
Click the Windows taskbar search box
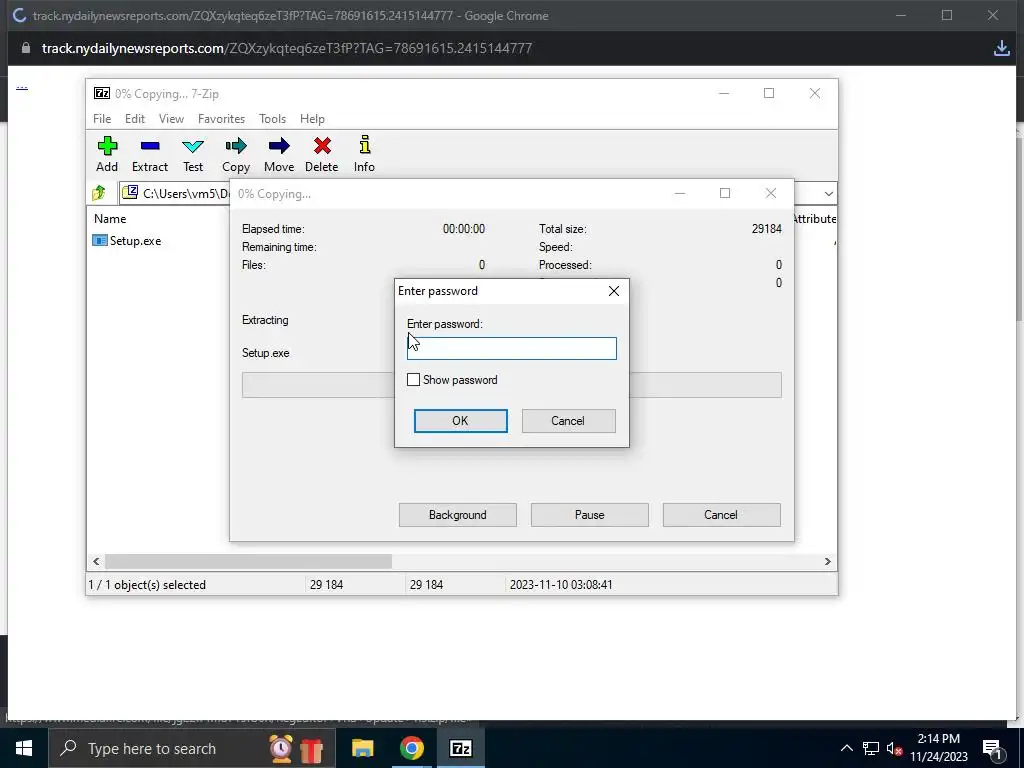[193, 748]
